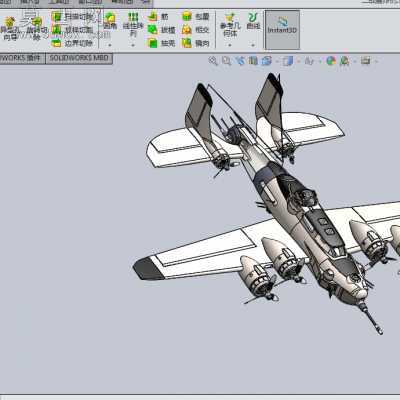Expand the View Settings dropdown arrow
This screenshot has width=400, height=400.
pyautogui.click(x=376, y=61)
